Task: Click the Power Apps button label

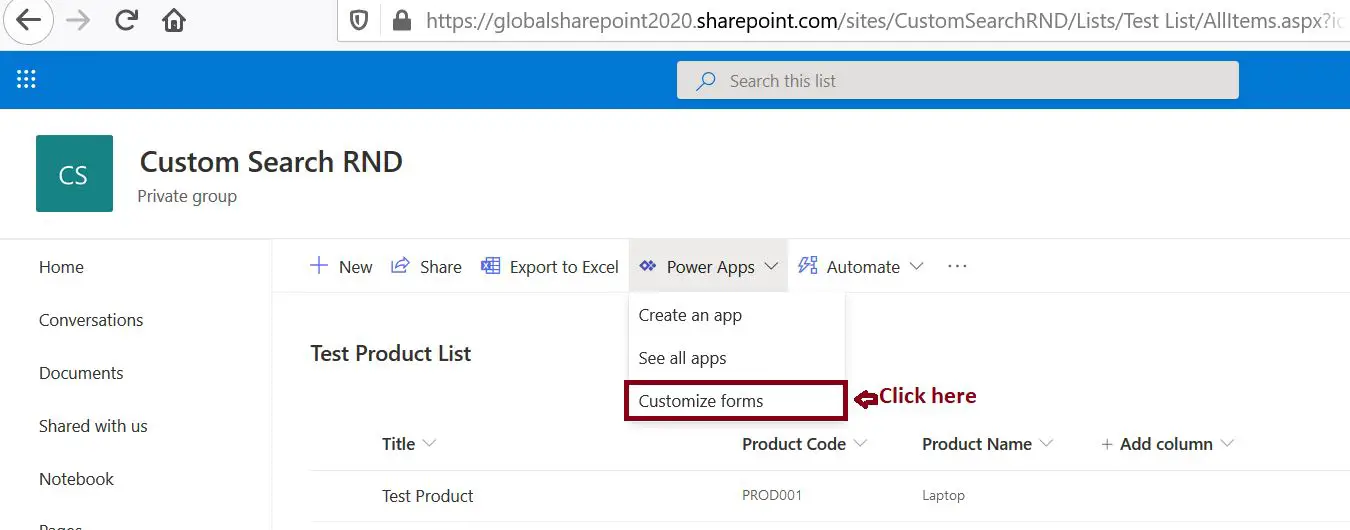Action: pos(711,267)
